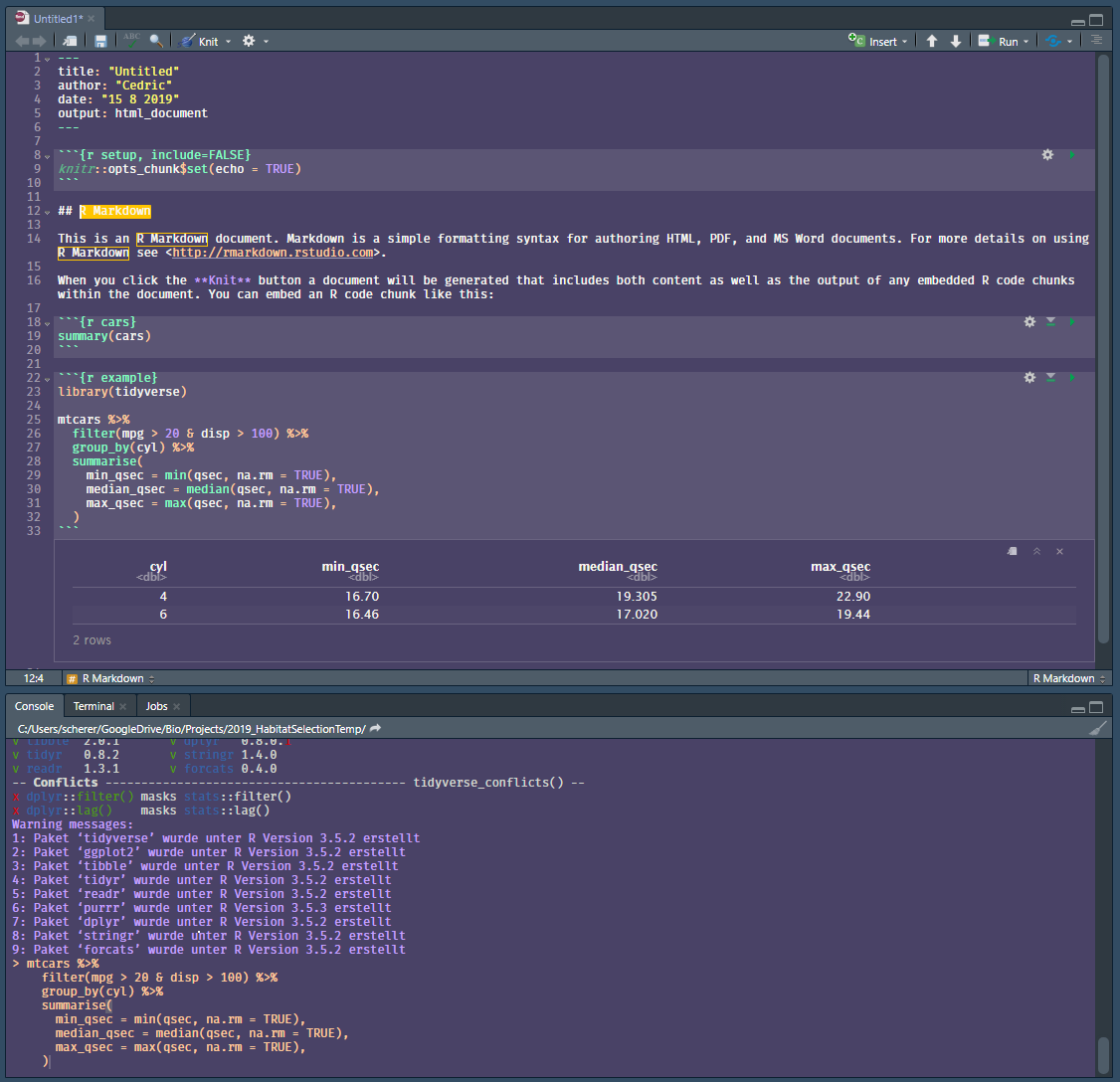Collapse the YAML header fold arrow
Screen dimensions: 1120x1082
tap(47, 59)
